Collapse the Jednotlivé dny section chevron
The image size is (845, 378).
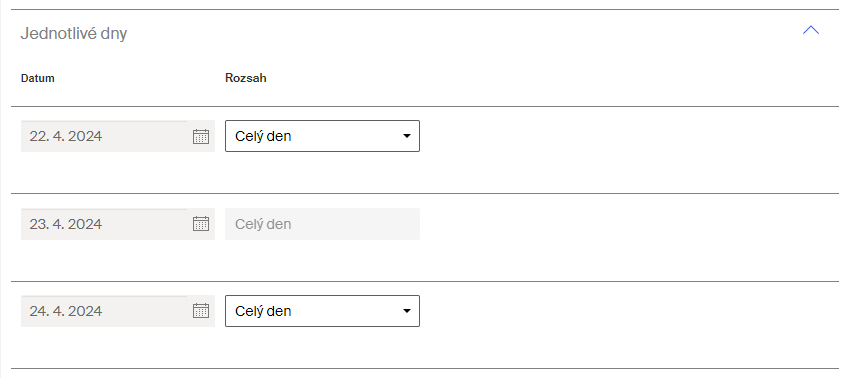[811, 30]
